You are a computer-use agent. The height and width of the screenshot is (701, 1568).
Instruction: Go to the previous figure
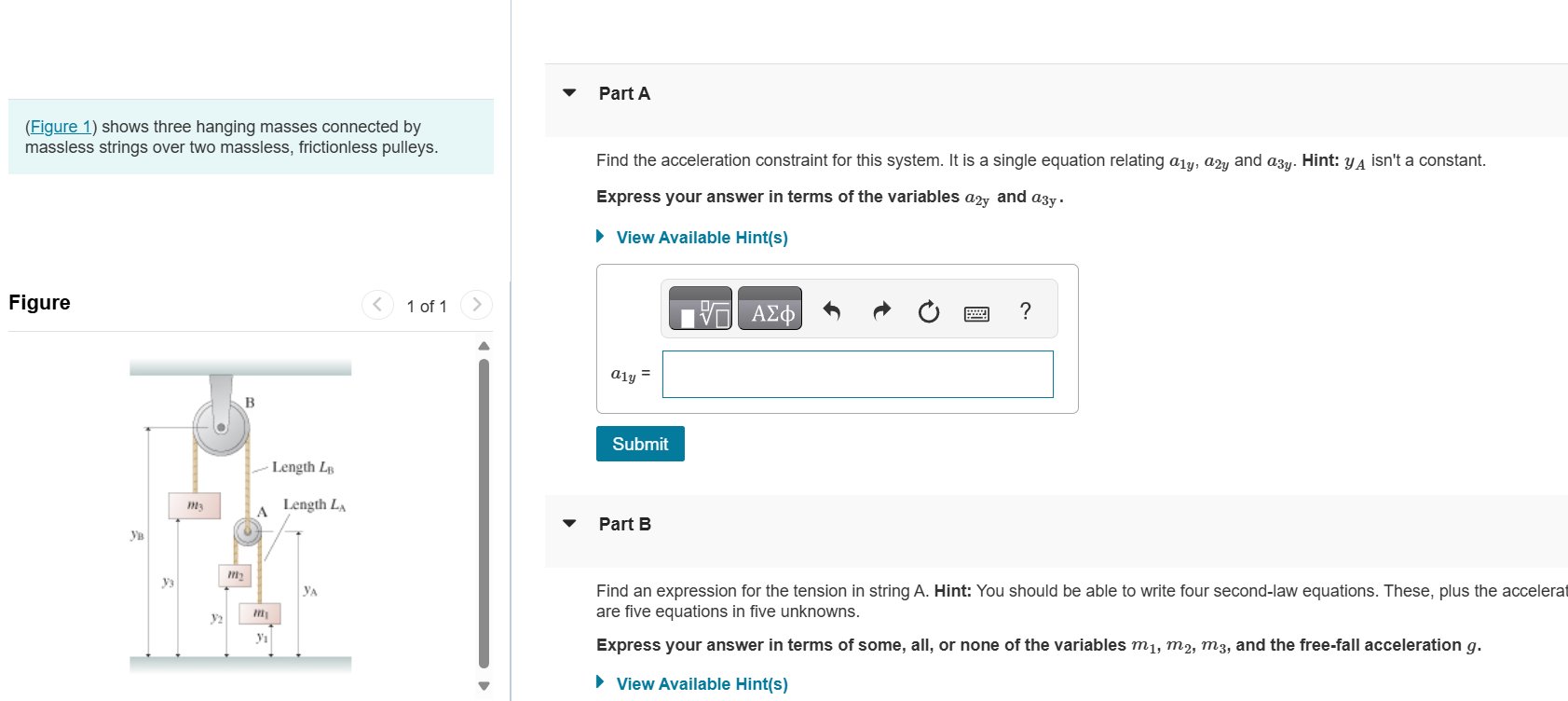tap(377, 305)
